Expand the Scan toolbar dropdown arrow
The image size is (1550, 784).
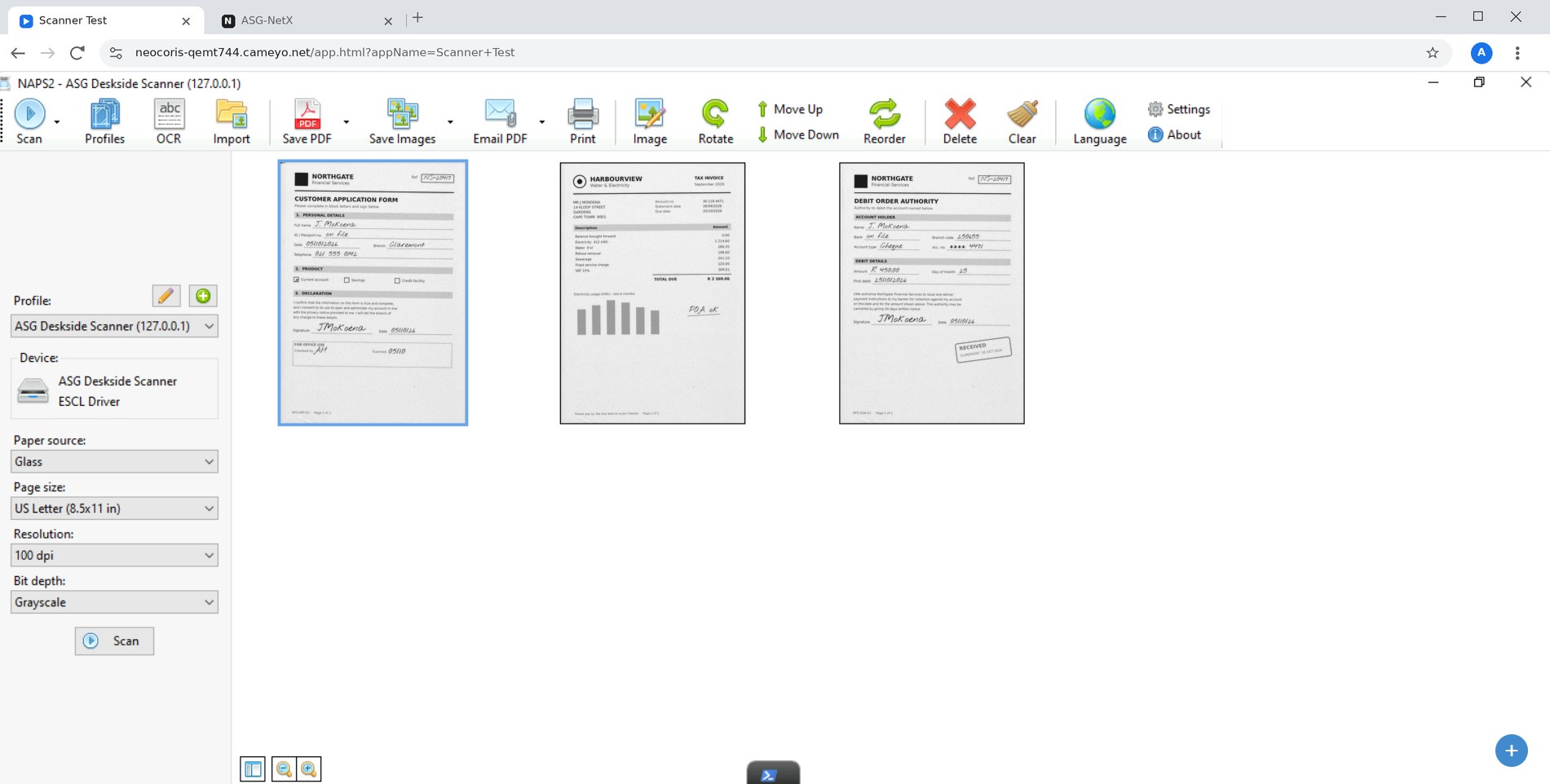coord(57,122)
